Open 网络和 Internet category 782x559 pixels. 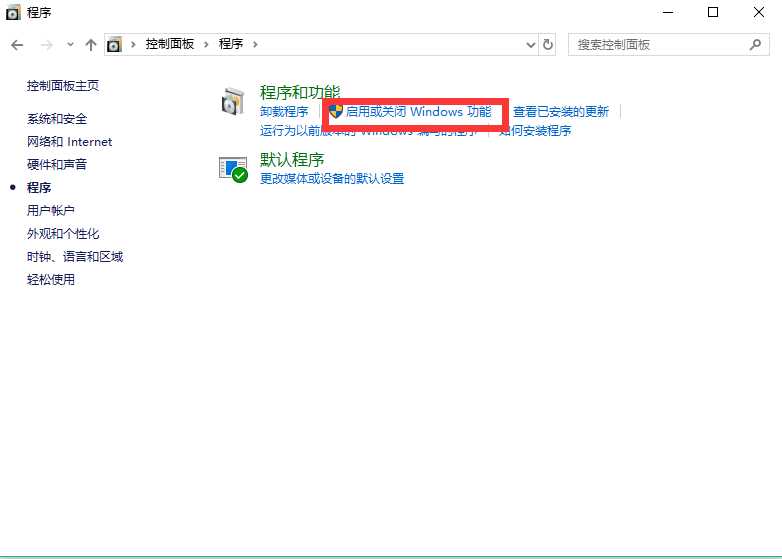[69, 142]
